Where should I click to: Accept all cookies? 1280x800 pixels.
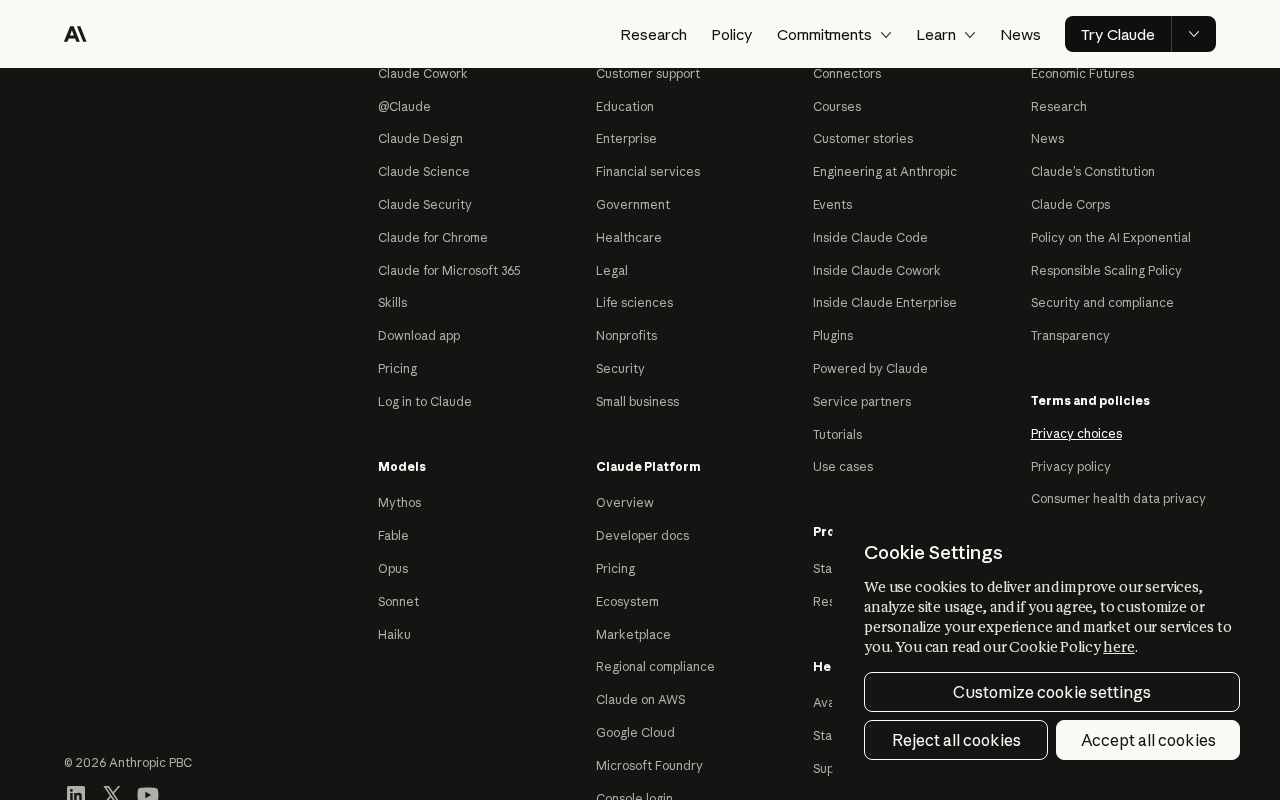[1148, 740]
